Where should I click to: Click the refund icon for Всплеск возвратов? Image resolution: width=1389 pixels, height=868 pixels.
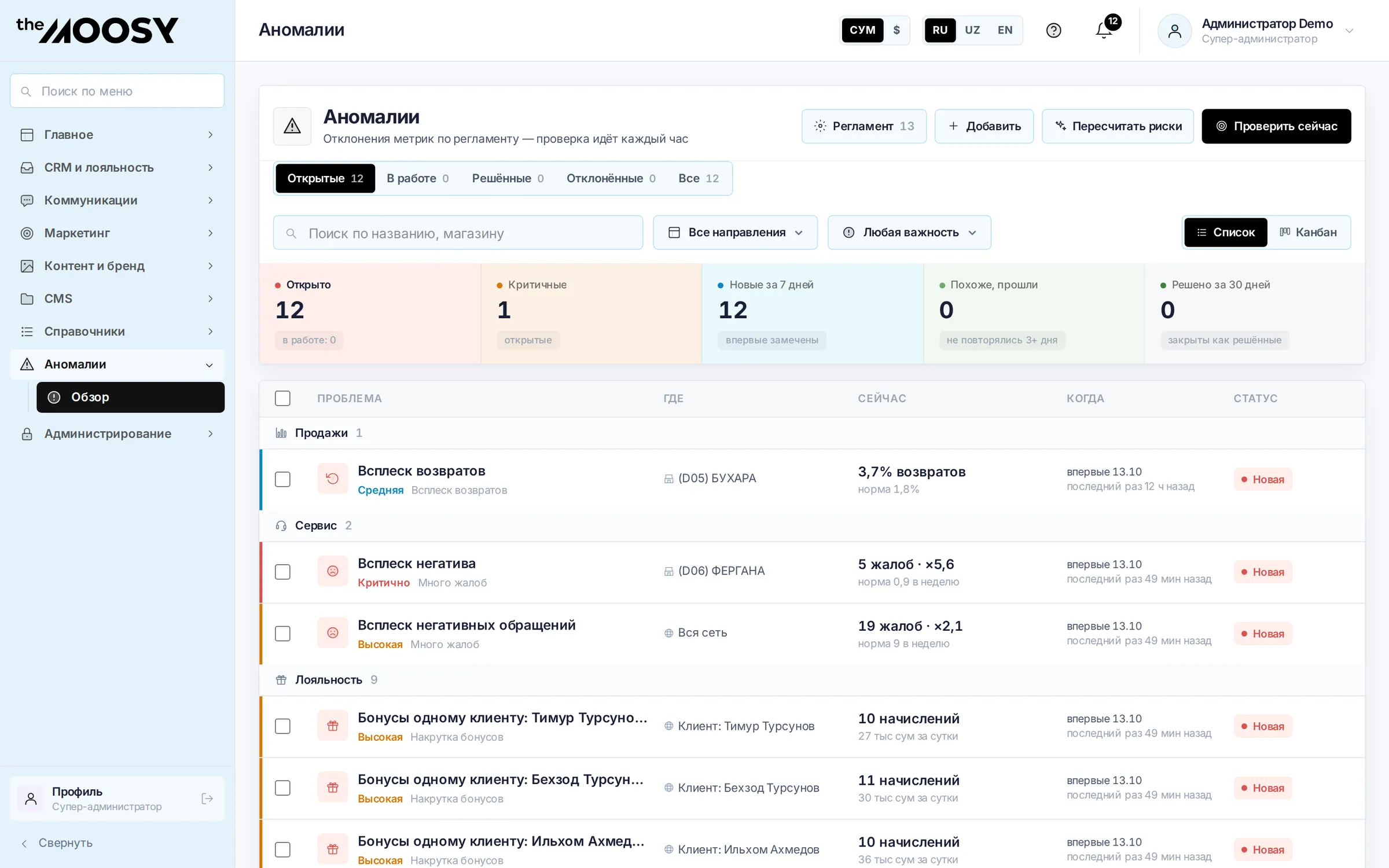tap(333, 479)
